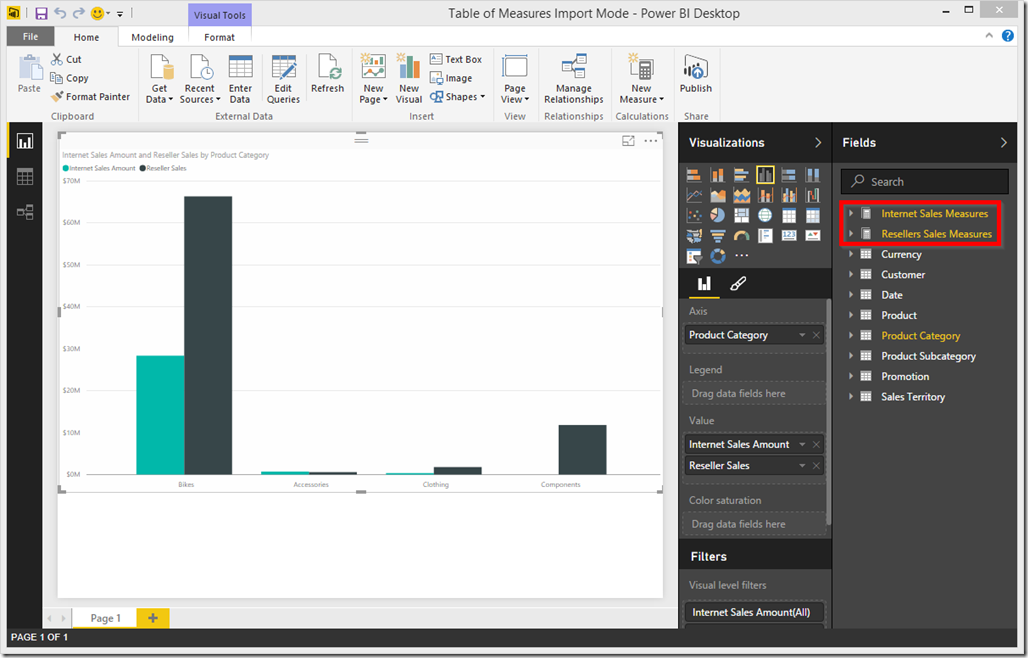Select the scatter chart visualization
Image resolution: width=1028 pixels, height=658 pixels.
tap(694, 216)
